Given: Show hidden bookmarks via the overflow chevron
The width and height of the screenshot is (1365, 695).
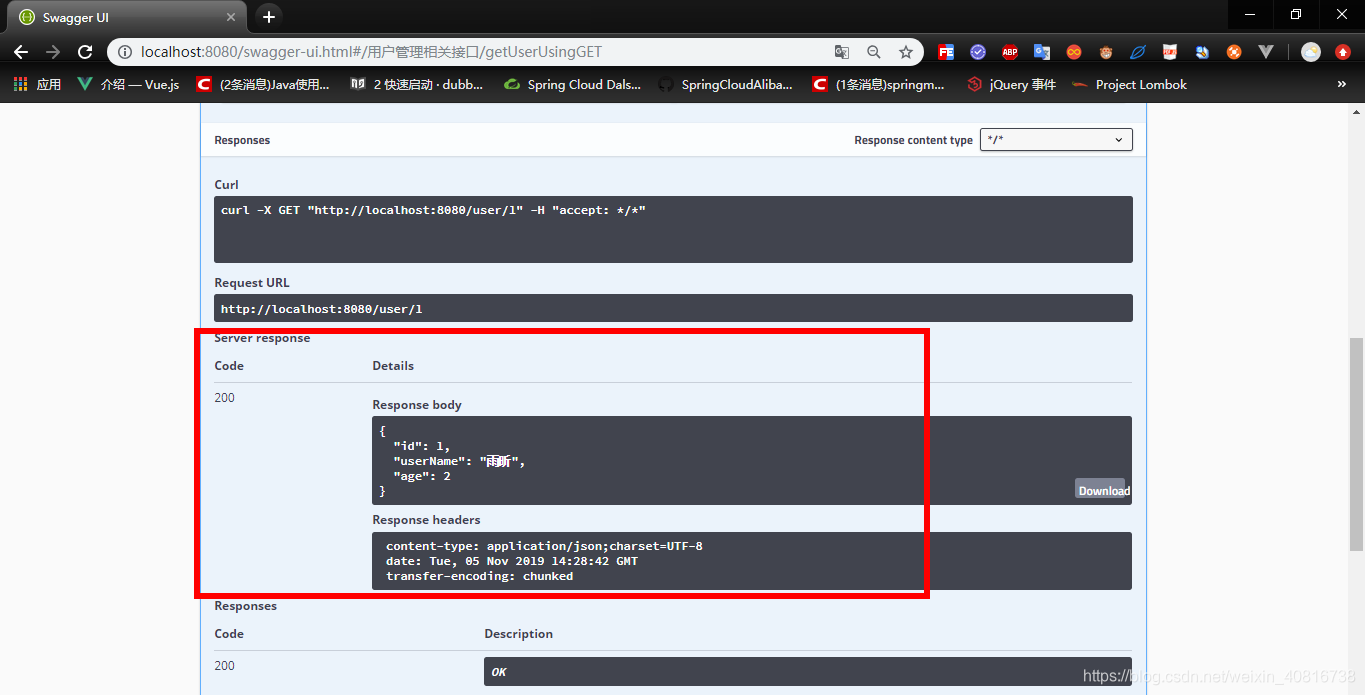Looking at the screenshot, I should coord(1342,85).
